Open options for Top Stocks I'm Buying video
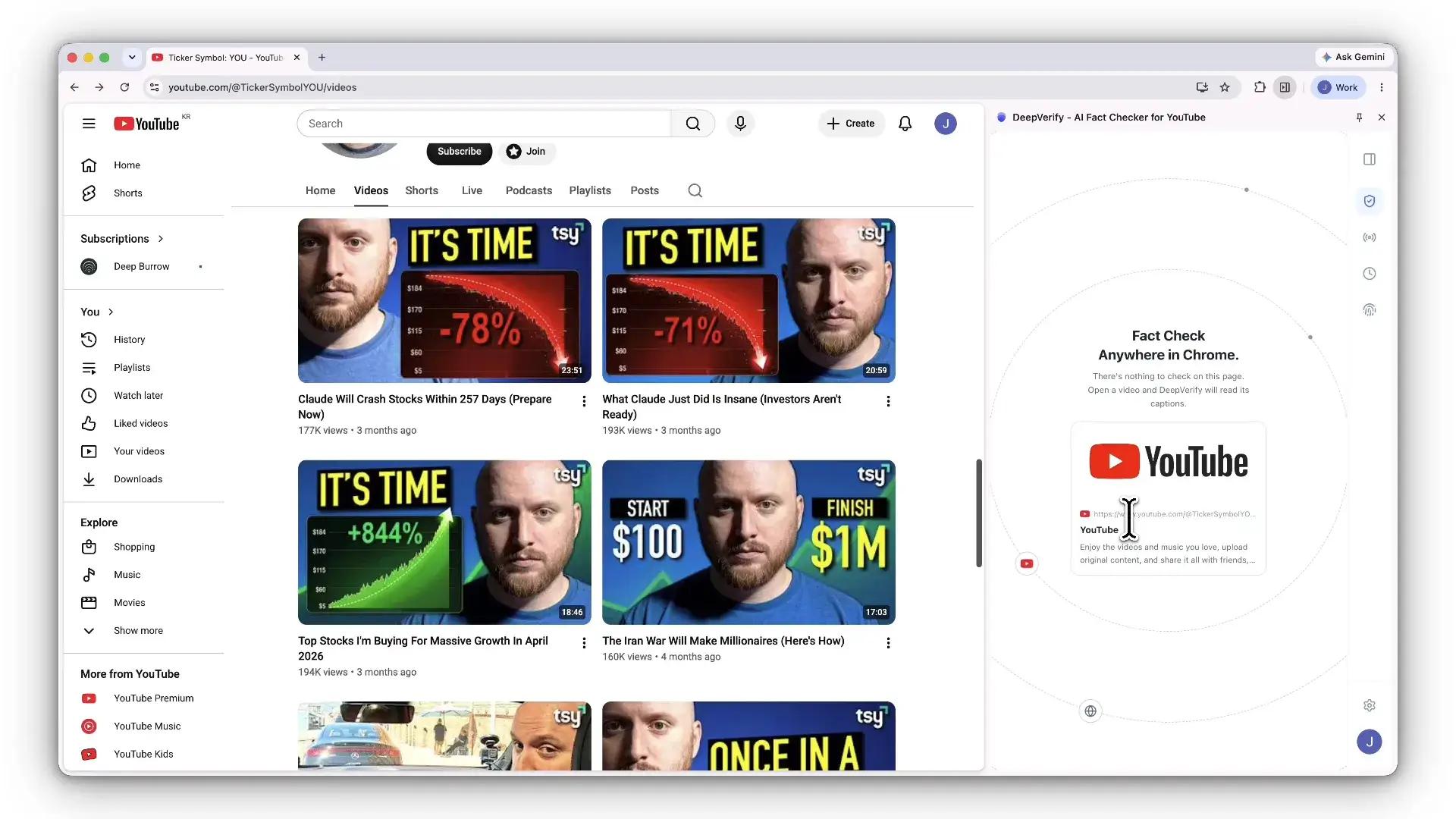 [584, 643]
